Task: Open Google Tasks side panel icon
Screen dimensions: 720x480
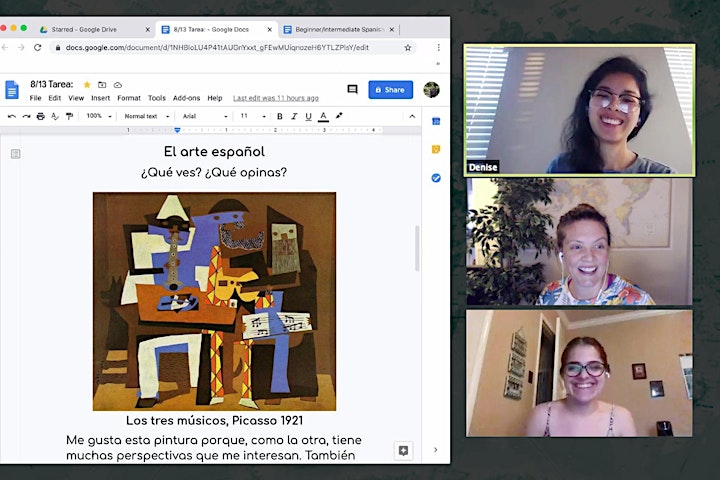Action: [436, 178]
